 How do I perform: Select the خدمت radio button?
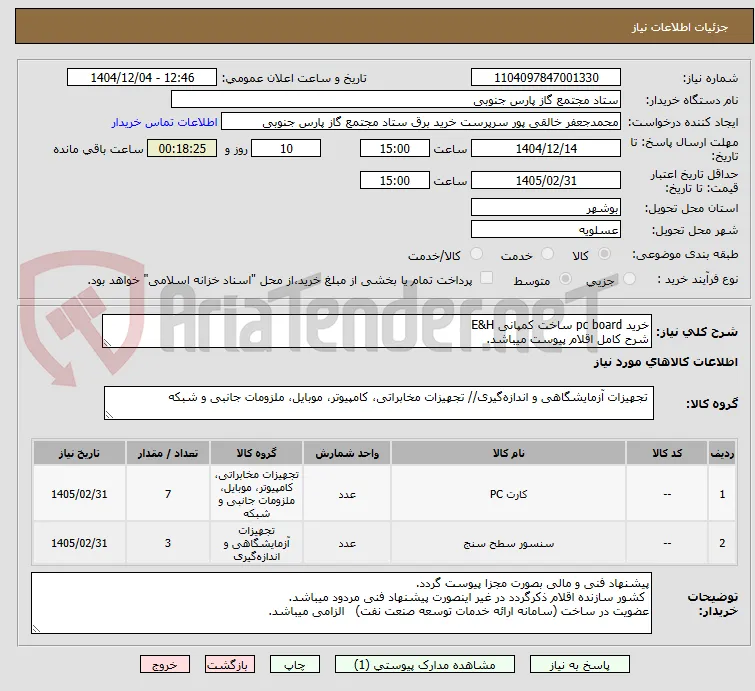pos(547,254)
